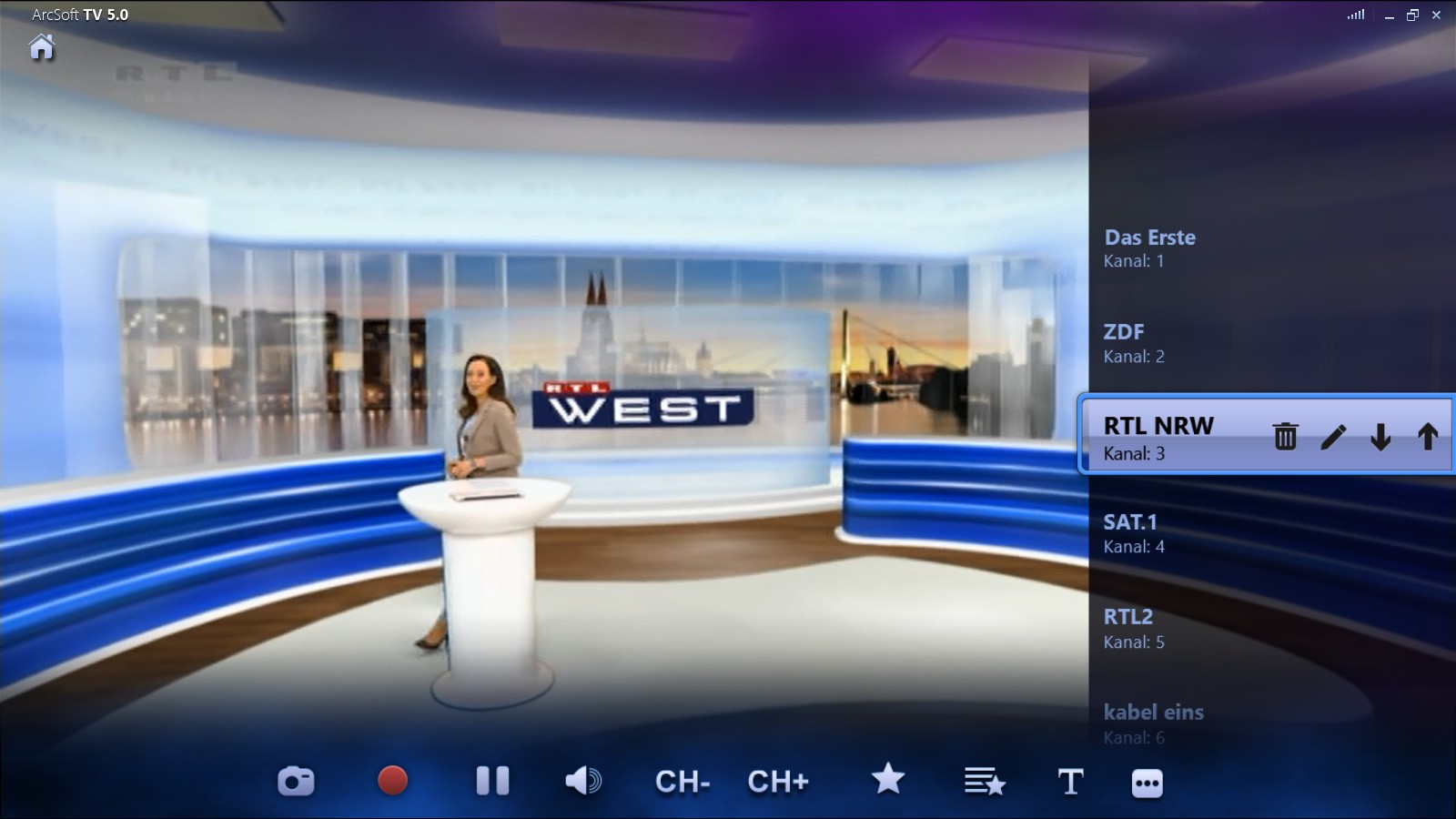Minimize the ArcSoft TV window
This screenshot has height=819, width=1456.
1389,15
